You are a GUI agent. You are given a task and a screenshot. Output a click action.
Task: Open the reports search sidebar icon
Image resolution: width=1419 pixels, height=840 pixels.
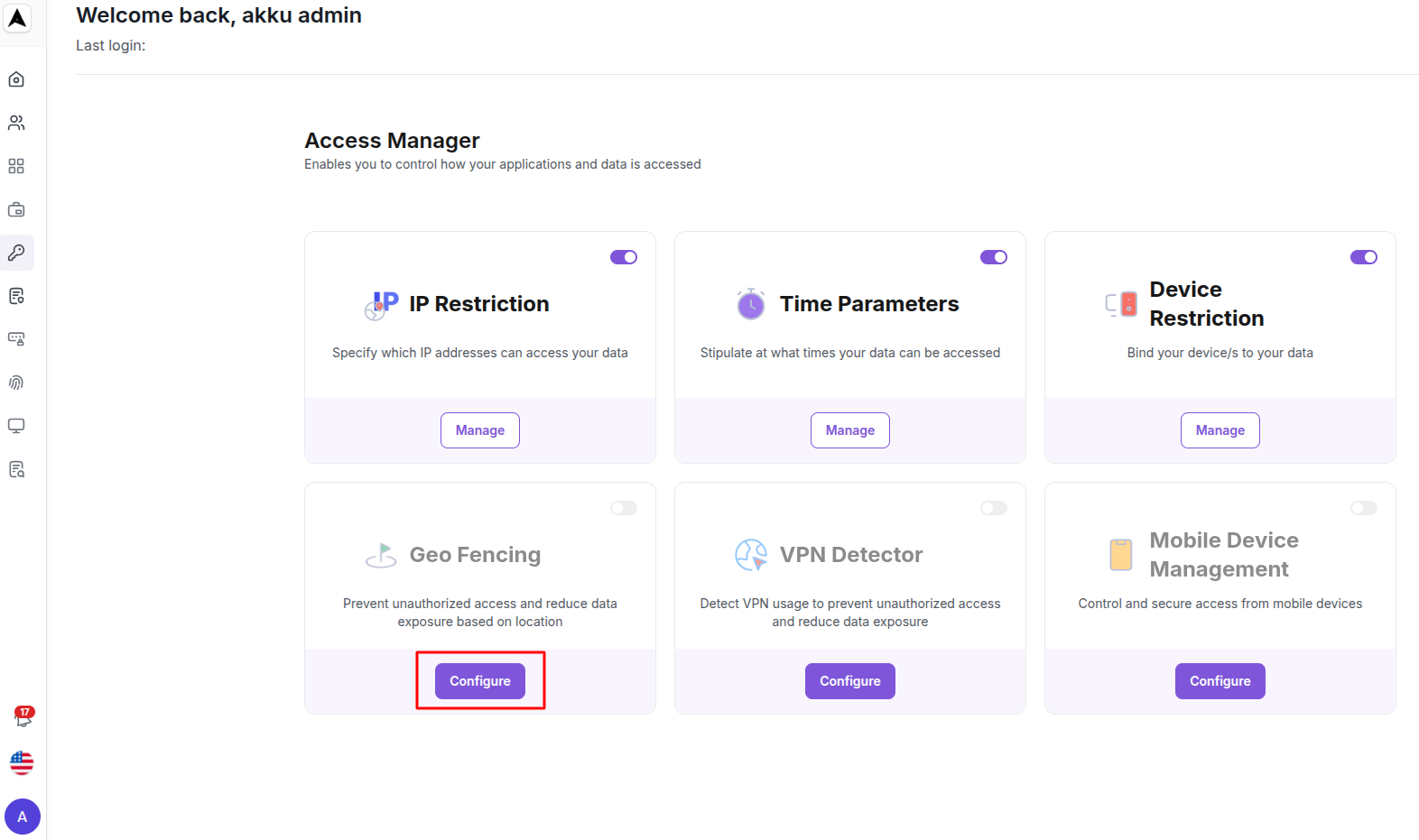(x=16, y=469)
